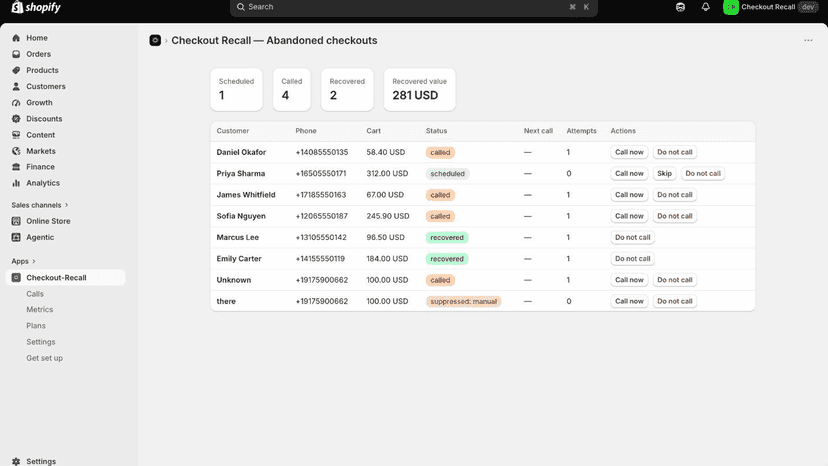Click the Online Store icon
This screenshot has height=466, width=828.
pos(16,221)
